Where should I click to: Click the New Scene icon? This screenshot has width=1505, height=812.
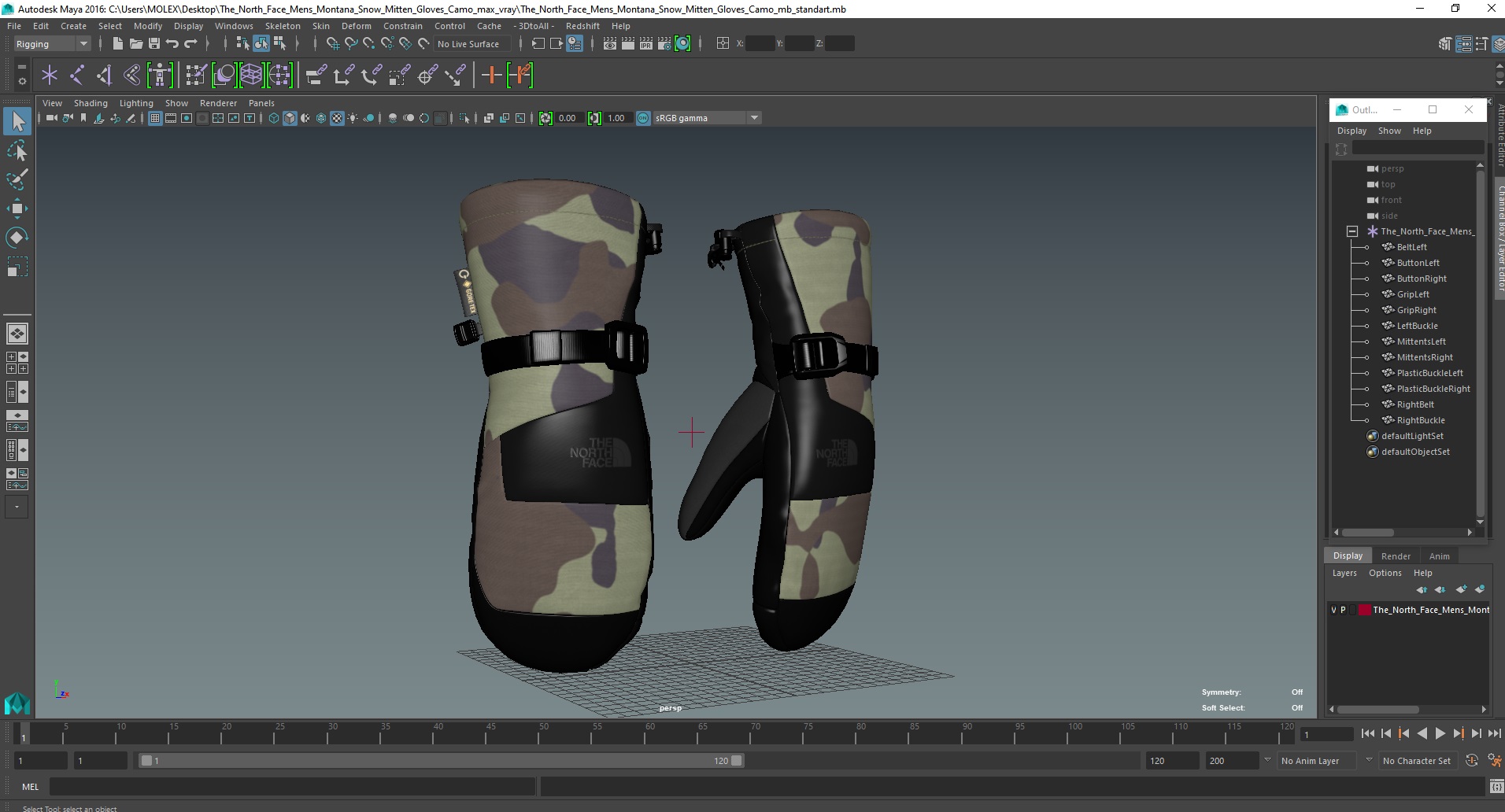coord(118,44)
